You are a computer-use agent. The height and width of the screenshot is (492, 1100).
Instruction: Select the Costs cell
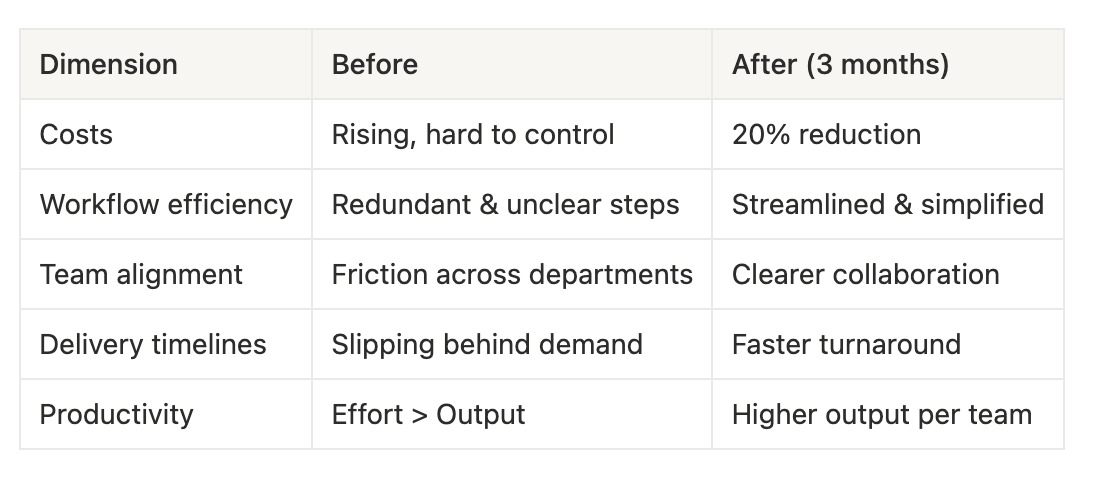(76, 135)
